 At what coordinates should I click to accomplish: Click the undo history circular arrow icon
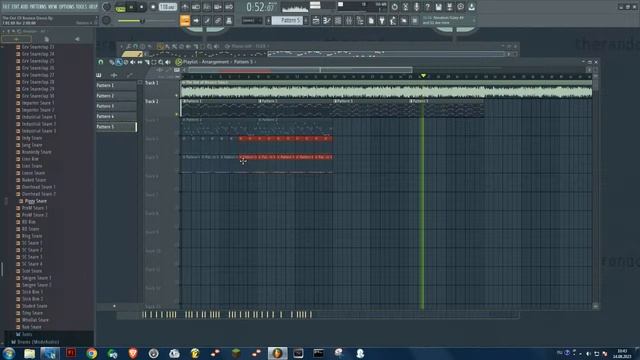[x=394, y=7]
